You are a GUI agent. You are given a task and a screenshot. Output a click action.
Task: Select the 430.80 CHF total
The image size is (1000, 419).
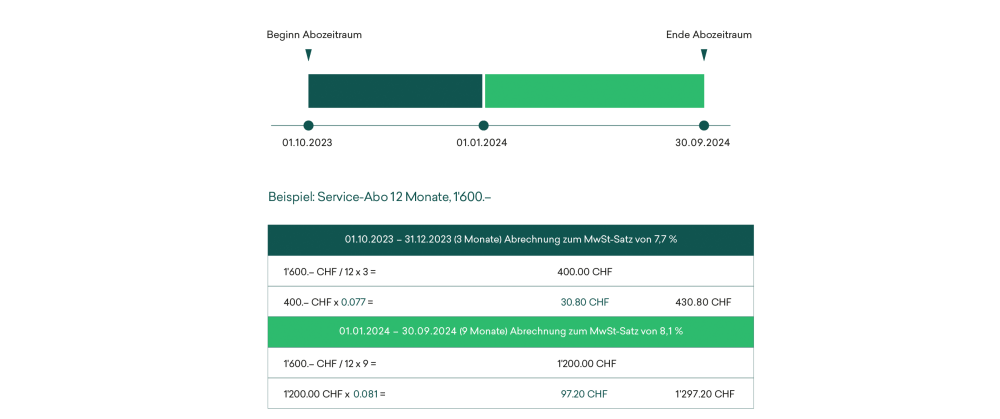(704, 302)
